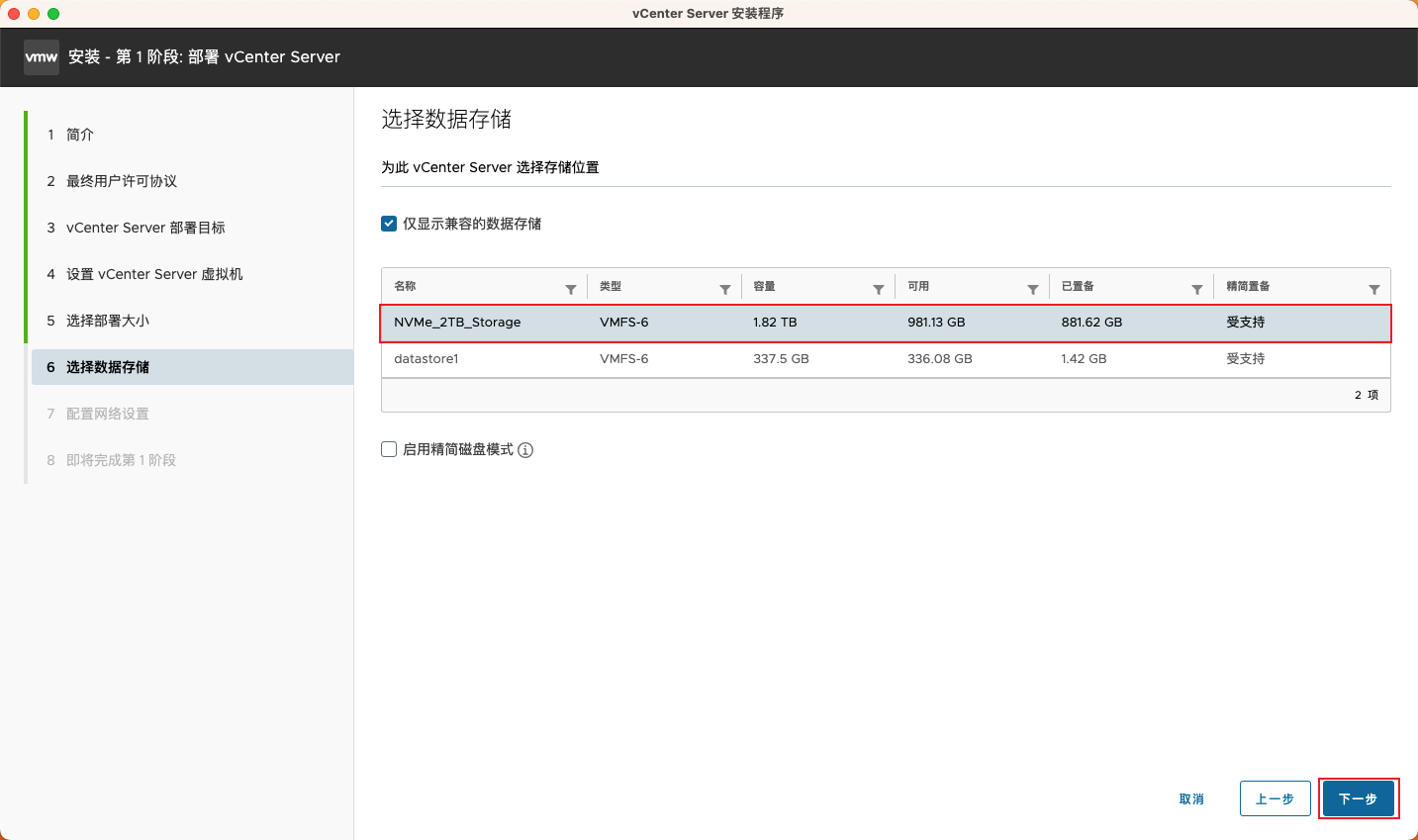
Task: Open filter for 类型 column
Action: [x=725, y=289]
